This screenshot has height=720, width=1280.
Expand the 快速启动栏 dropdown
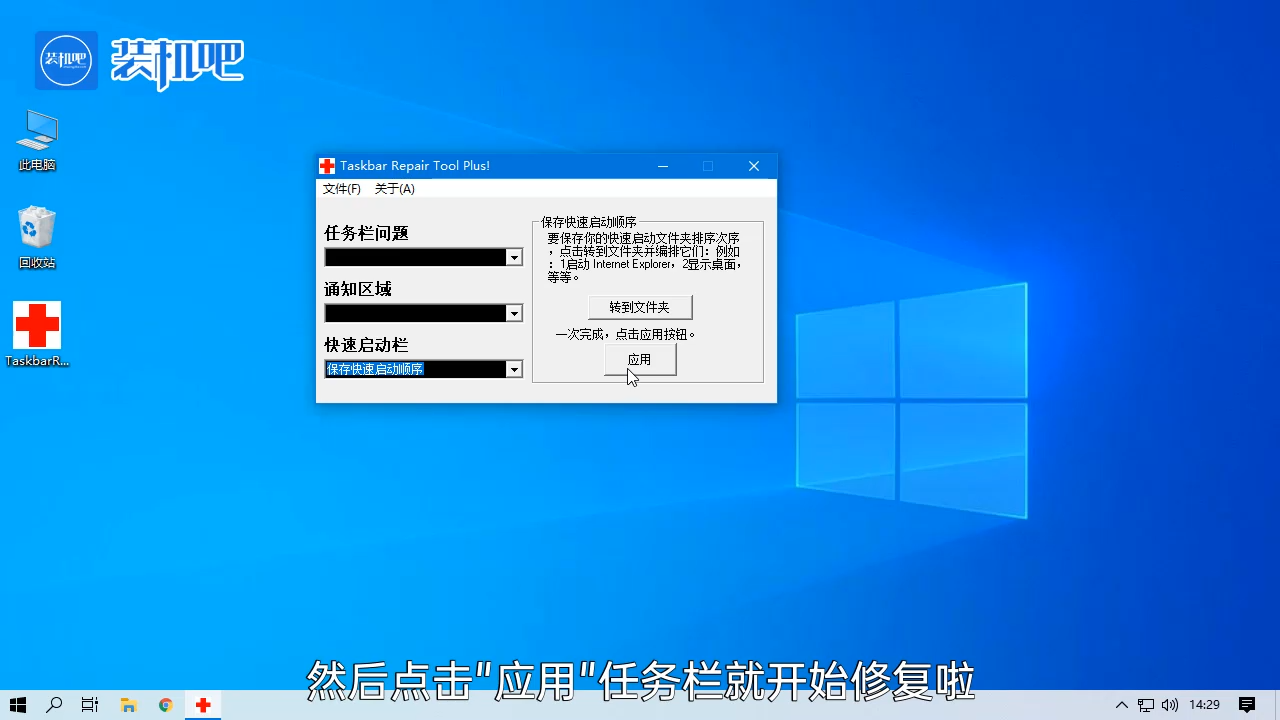[513, 369]
